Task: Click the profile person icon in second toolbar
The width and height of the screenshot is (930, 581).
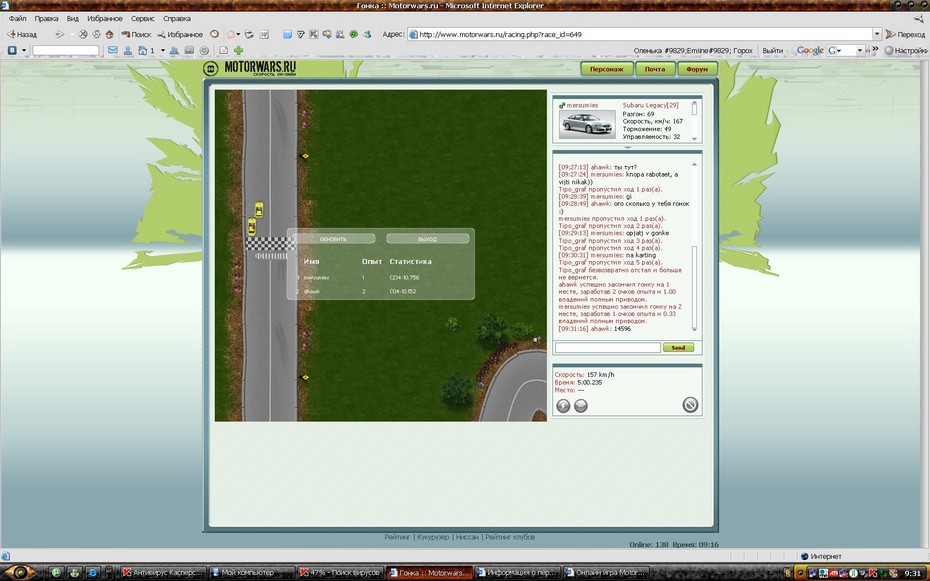Action: pyautogui.click(x=128, y=50)
